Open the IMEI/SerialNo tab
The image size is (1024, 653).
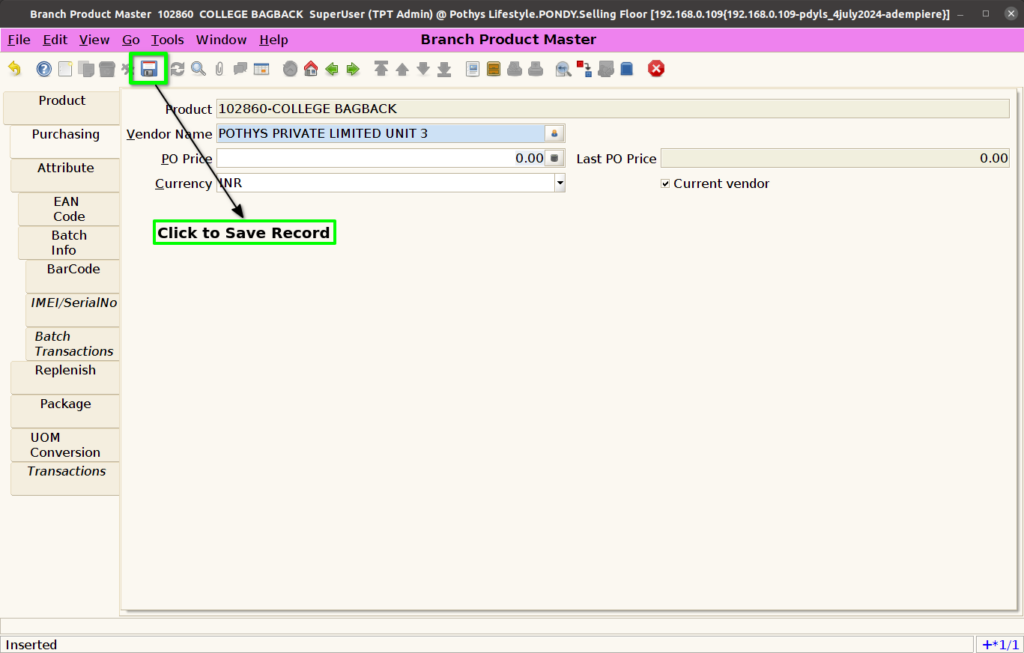point(72,310)
